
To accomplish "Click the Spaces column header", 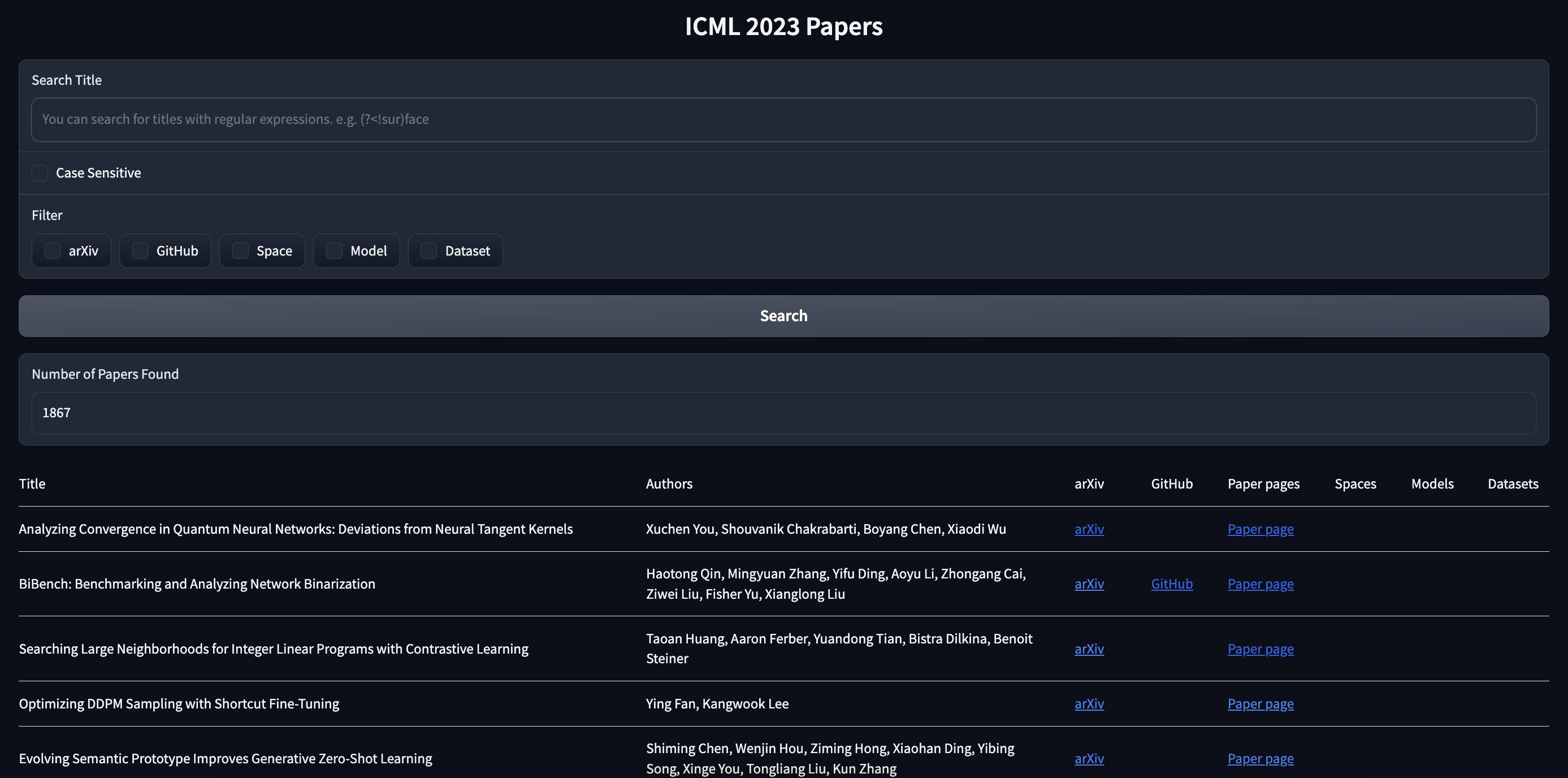I will (1355, 483).
